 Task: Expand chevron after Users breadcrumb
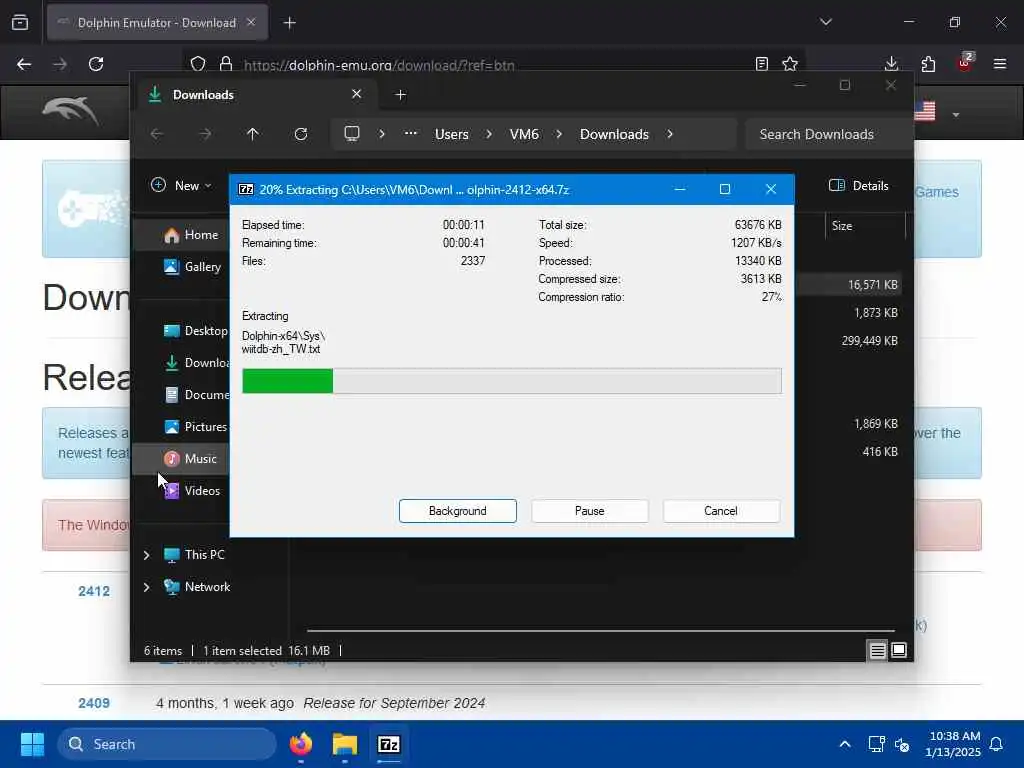(x=488, y=134)
